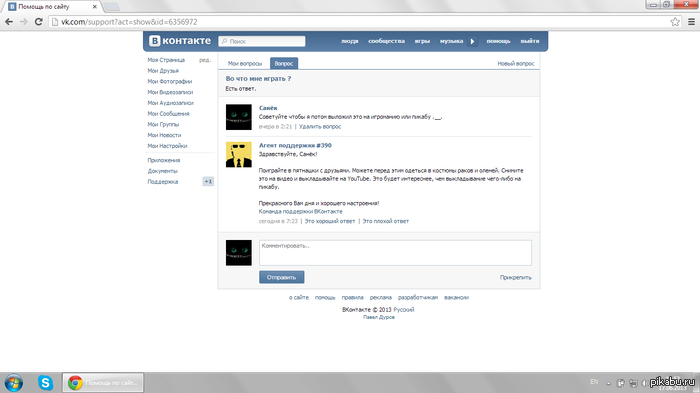Click the Поддержка +1 counter badge

point(208,181)
